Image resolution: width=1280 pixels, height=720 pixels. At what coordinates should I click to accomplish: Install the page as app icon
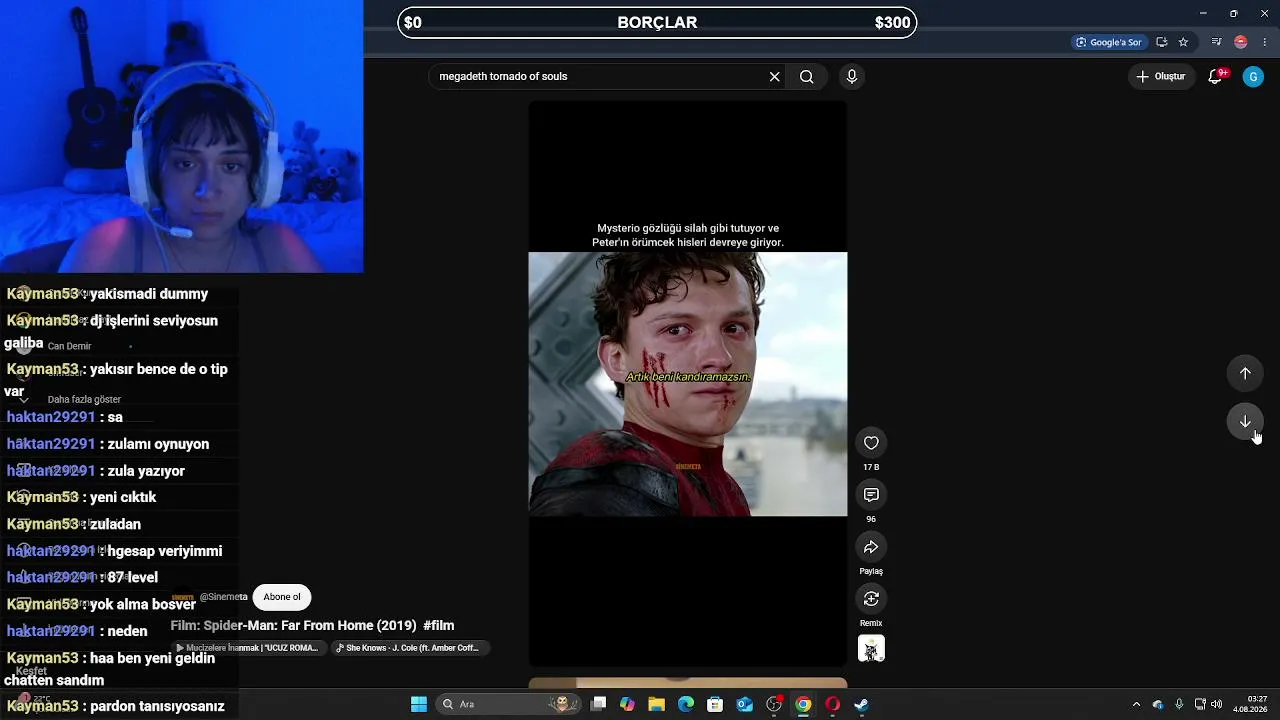[x=1162, y=42]
